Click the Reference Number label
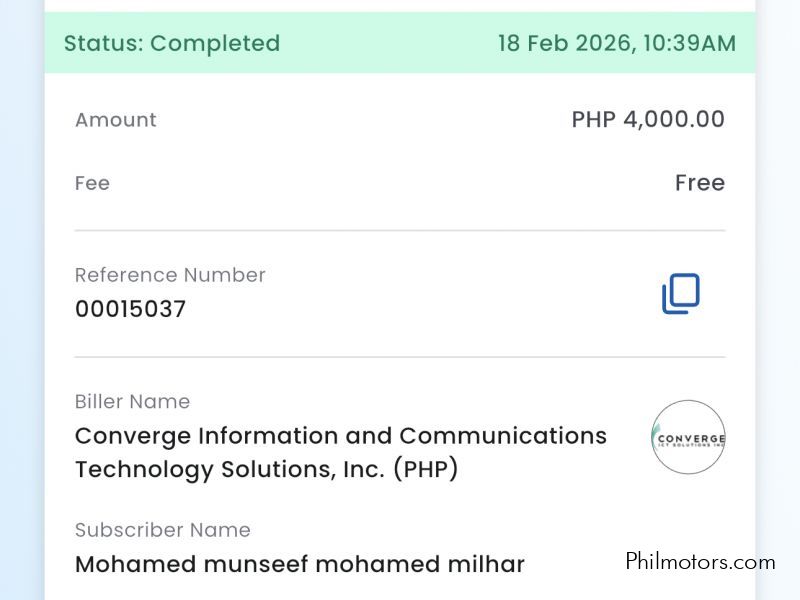This screenshot has width=800, height=600. point(170,275)
